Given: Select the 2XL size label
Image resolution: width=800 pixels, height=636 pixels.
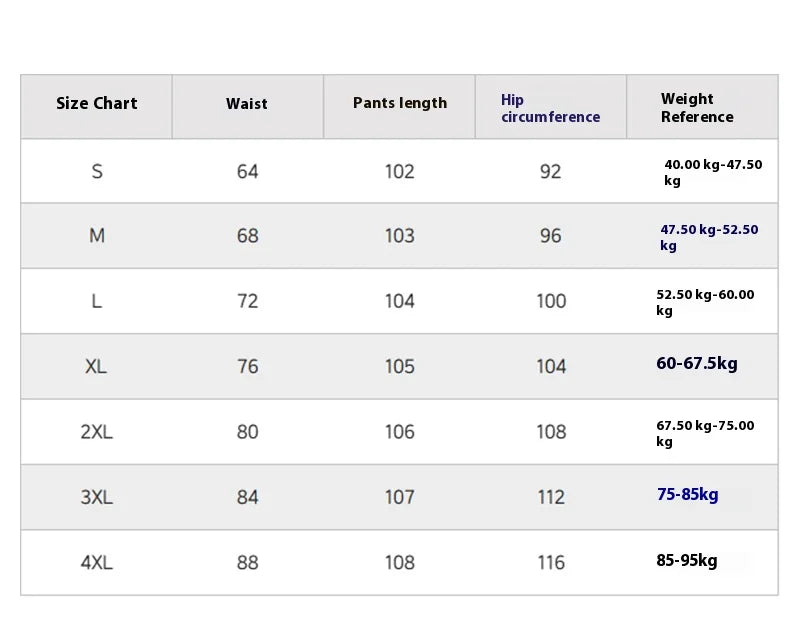Looking at the screenshot, I should click(x=96, y=432).
